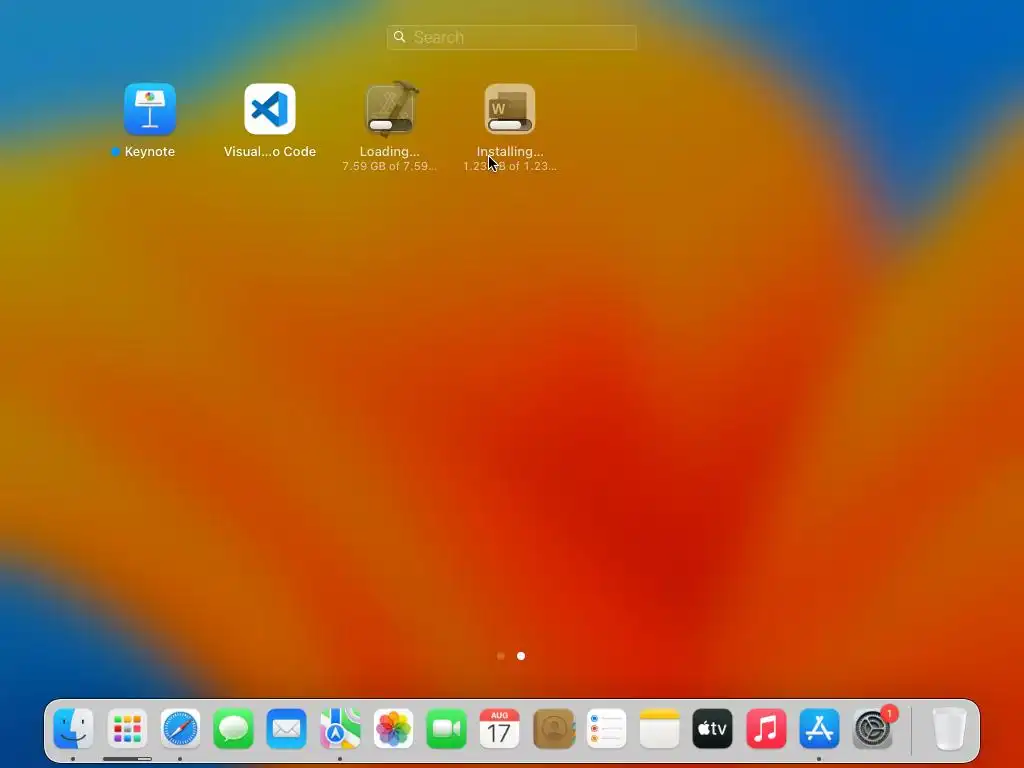Open Calendar showing Aug 17

500,728
